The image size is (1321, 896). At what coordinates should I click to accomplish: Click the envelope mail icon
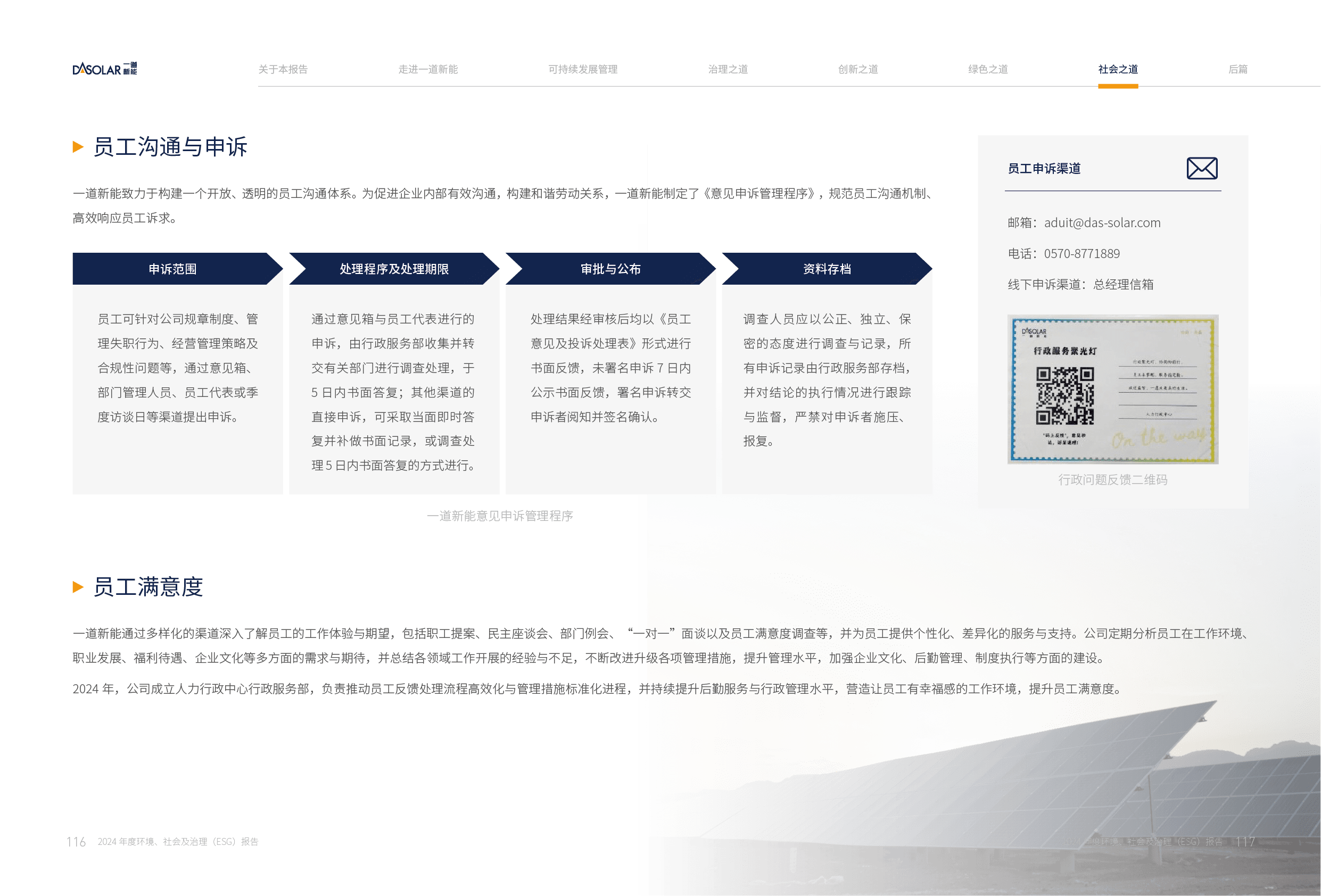coord(1201,168)
